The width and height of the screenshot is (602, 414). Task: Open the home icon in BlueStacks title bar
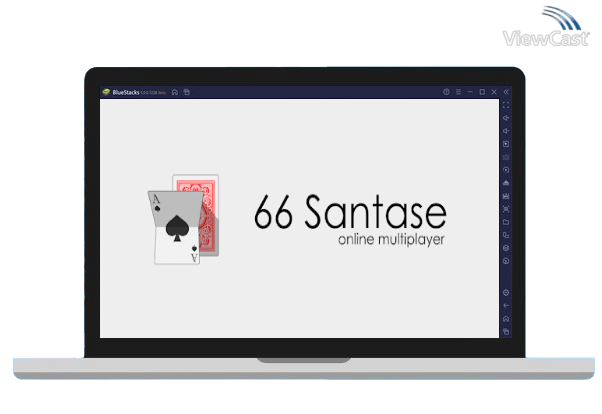pos(175,92)
